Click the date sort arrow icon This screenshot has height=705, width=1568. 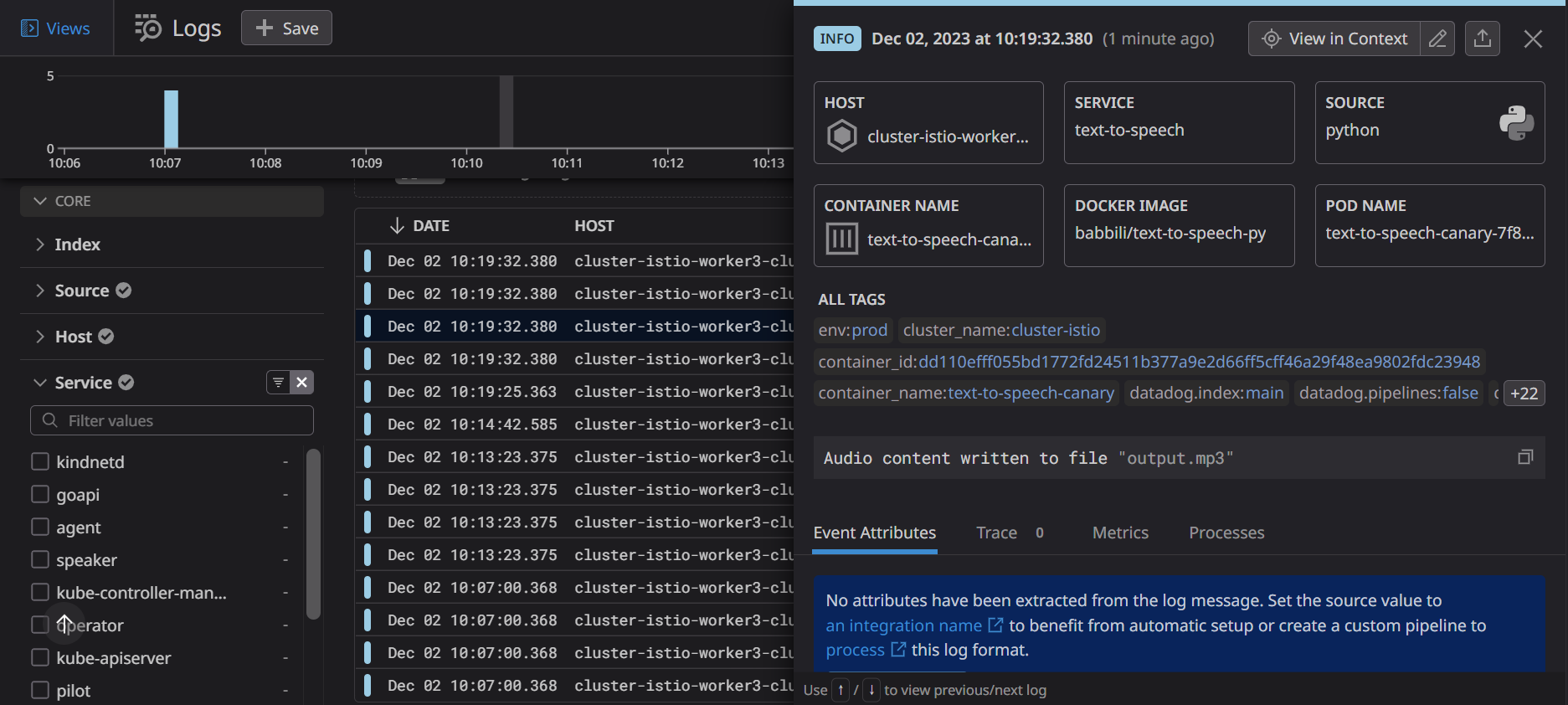point(398,225)
